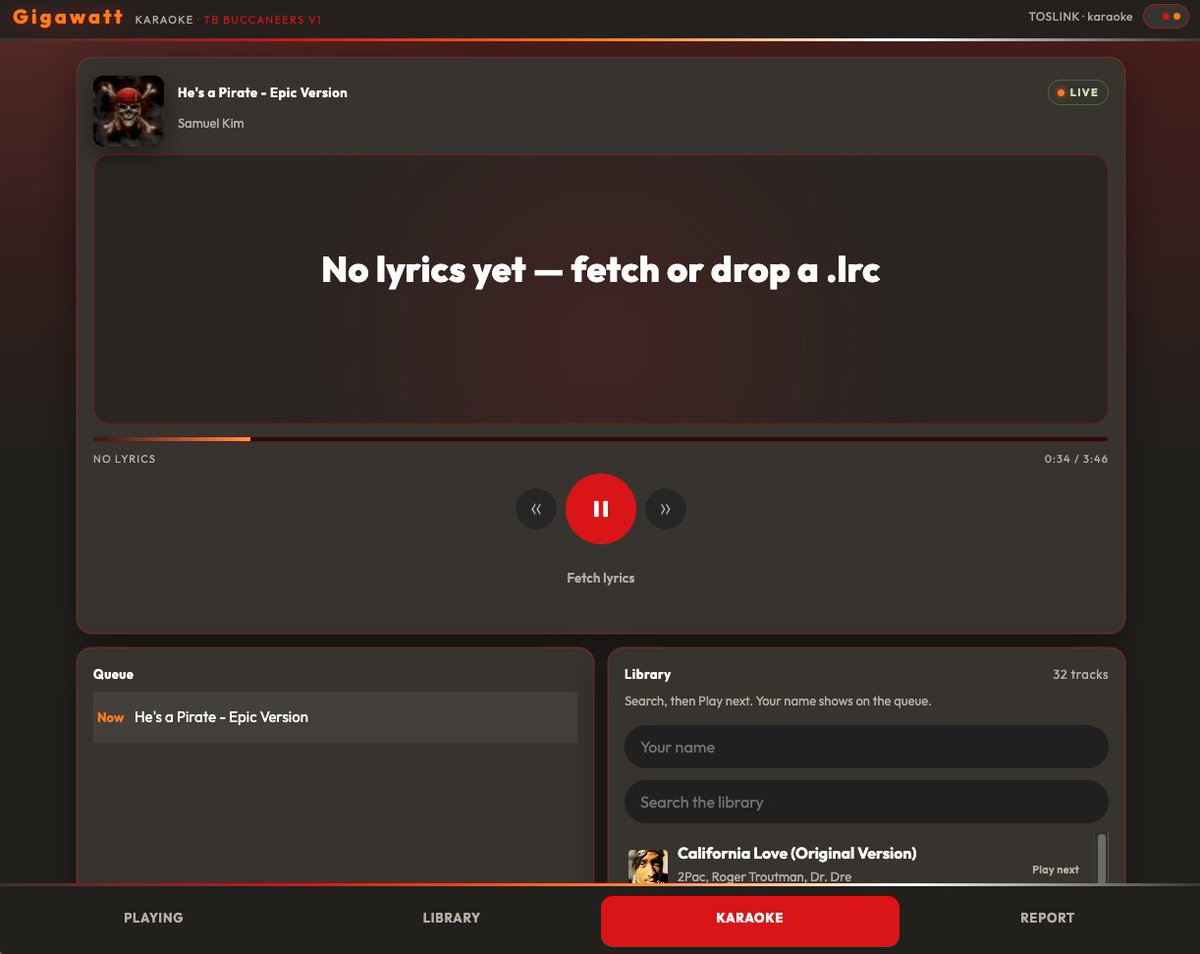1200x954 pixels.
Task: Click the Fetch lyrics link
Action: pyautogui.click(x=601, y=578)
